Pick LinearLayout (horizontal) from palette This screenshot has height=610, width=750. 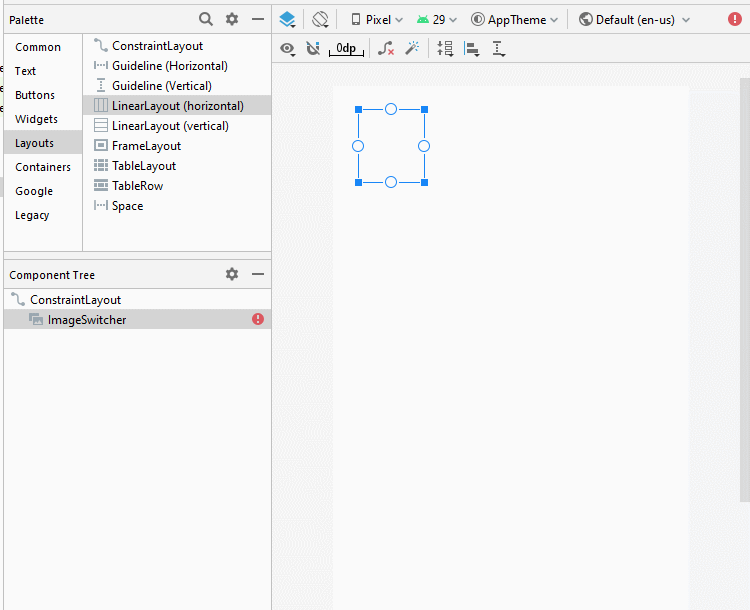tap(177, 105)
